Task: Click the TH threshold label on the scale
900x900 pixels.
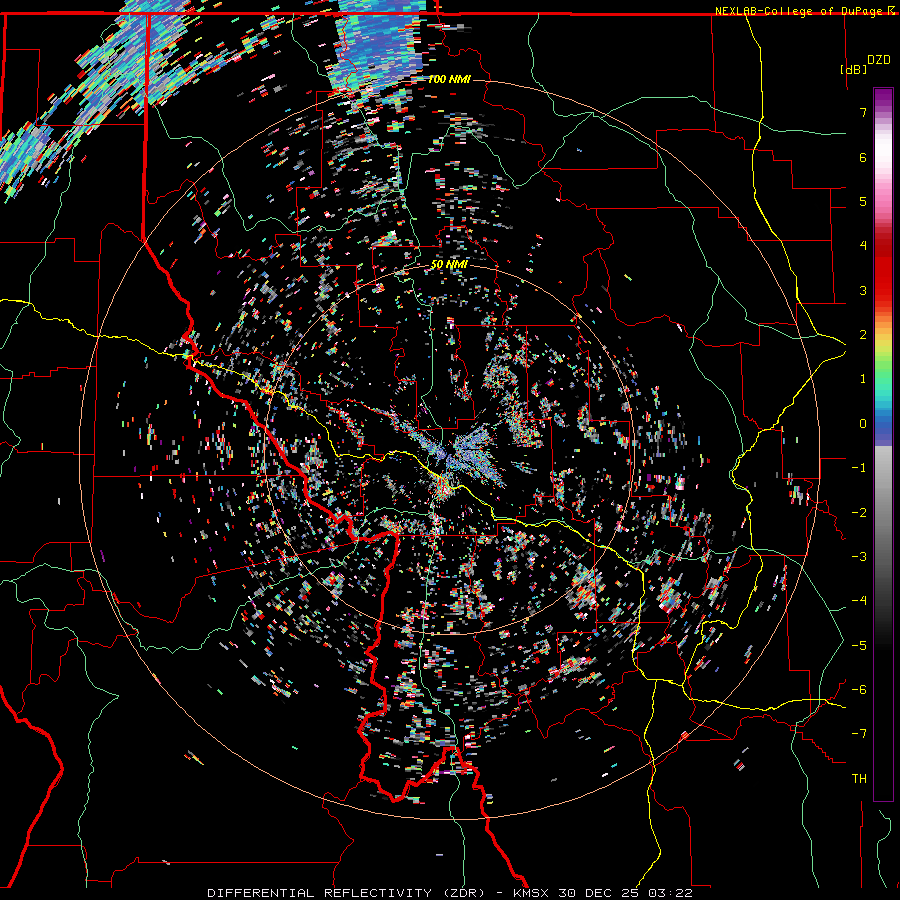Action: pos(859,778)
